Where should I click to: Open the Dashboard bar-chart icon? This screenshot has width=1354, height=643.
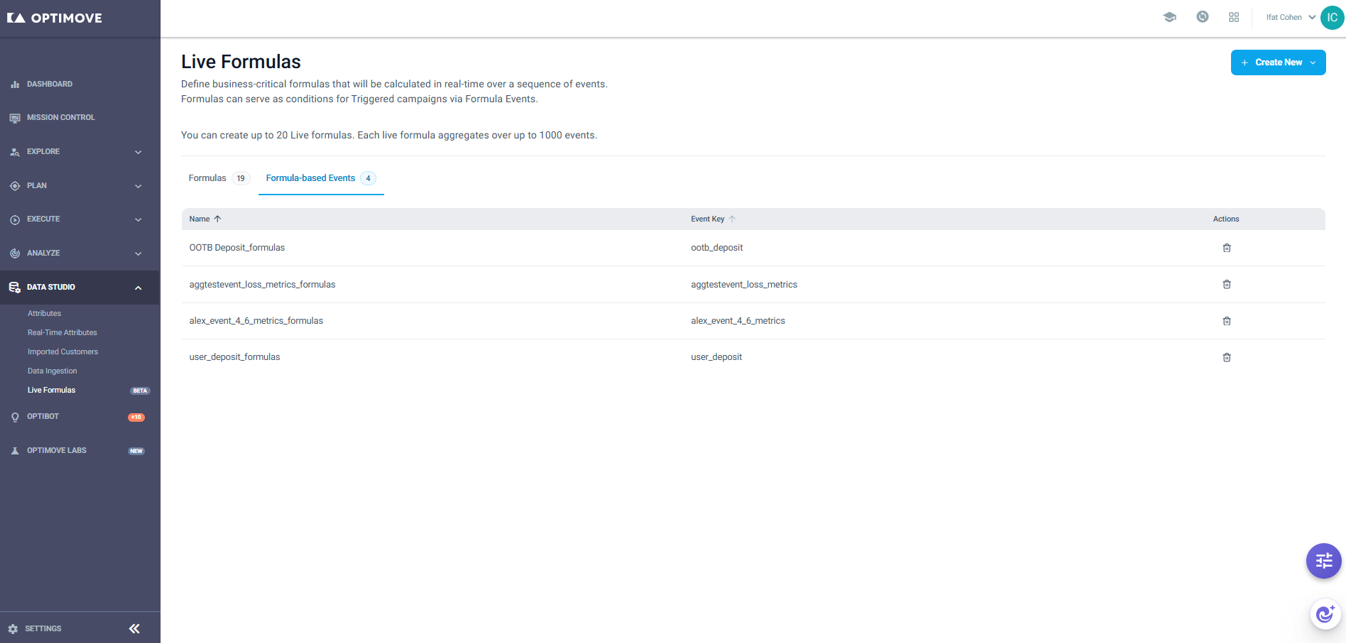click(15, 84)
